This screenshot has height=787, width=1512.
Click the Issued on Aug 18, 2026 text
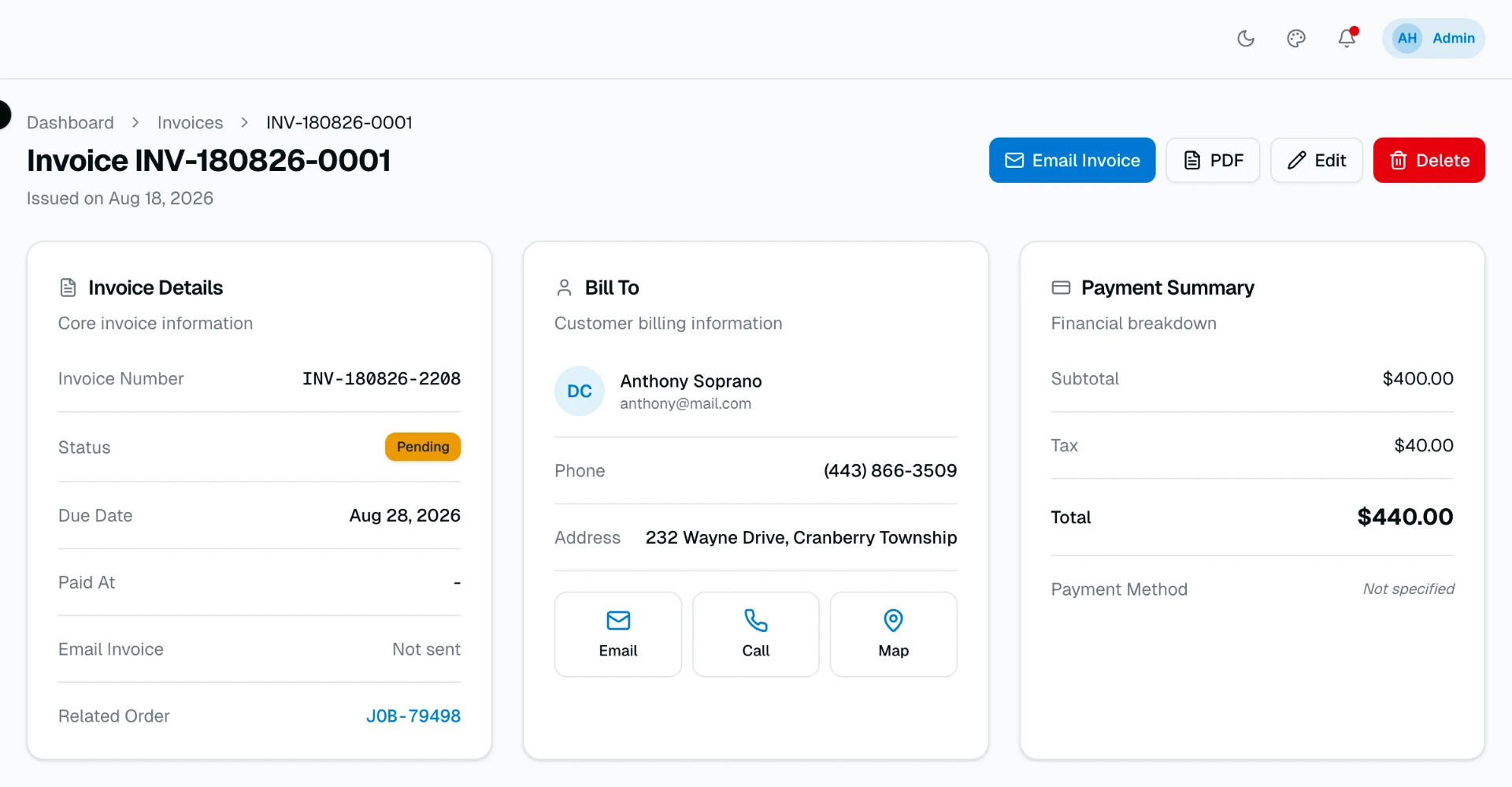click(120, 199)
